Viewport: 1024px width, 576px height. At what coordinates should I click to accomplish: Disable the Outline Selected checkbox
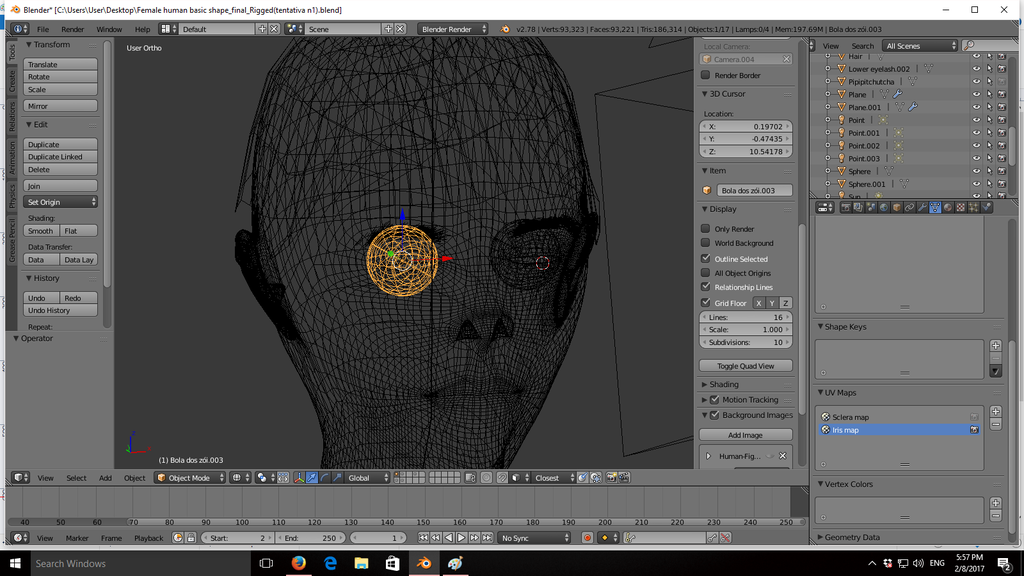[x=705, y=259]
